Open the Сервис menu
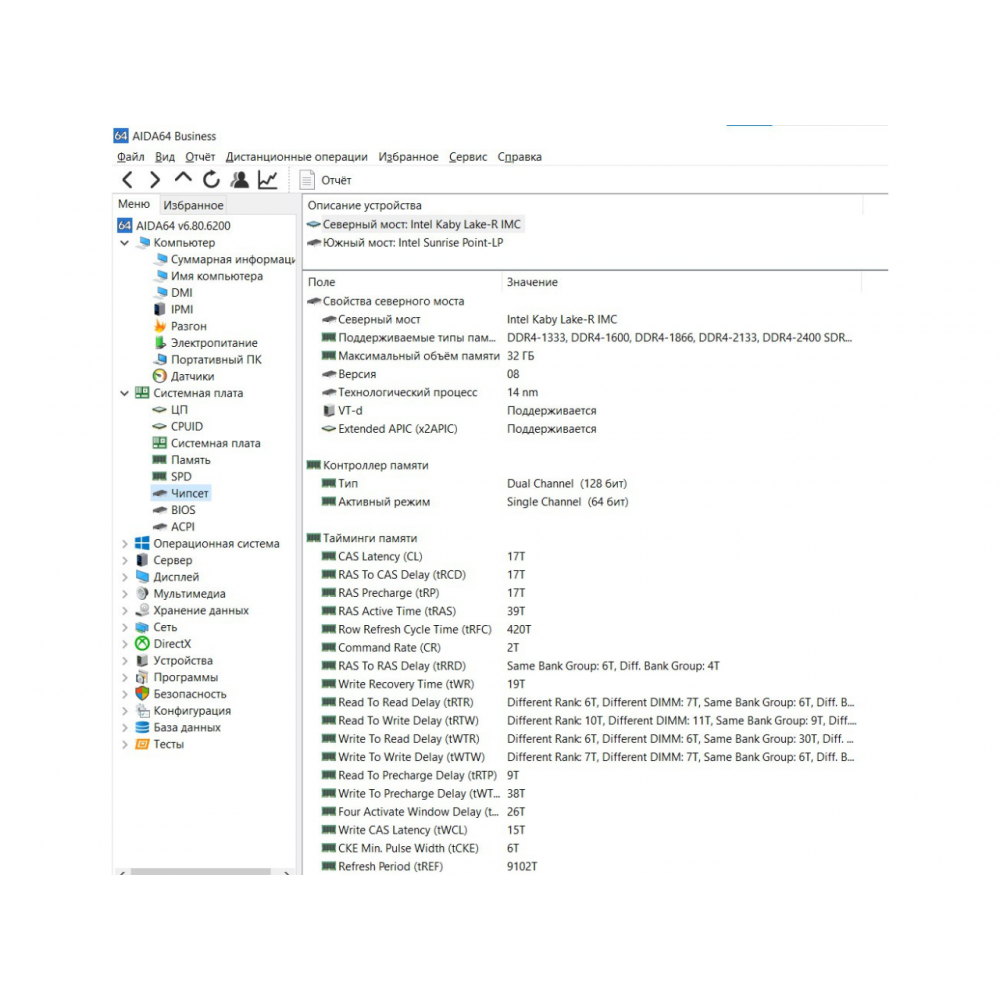The image size is (1000, 1000). 468,157
